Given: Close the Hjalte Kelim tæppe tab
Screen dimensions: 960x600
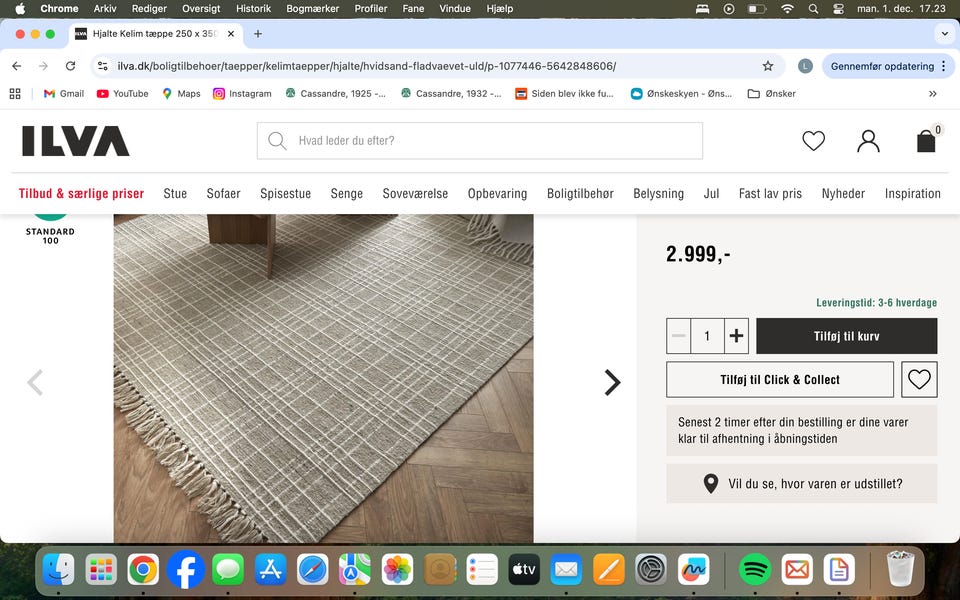Looking at the screenshot, I should click(x=231, y=34).
